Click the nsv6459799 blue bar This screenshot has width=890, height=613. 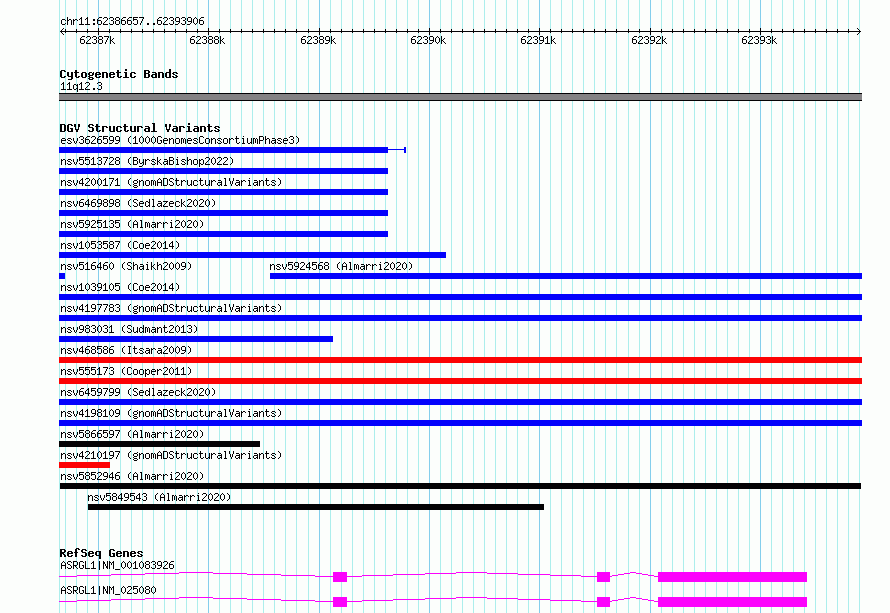(460, 402)
